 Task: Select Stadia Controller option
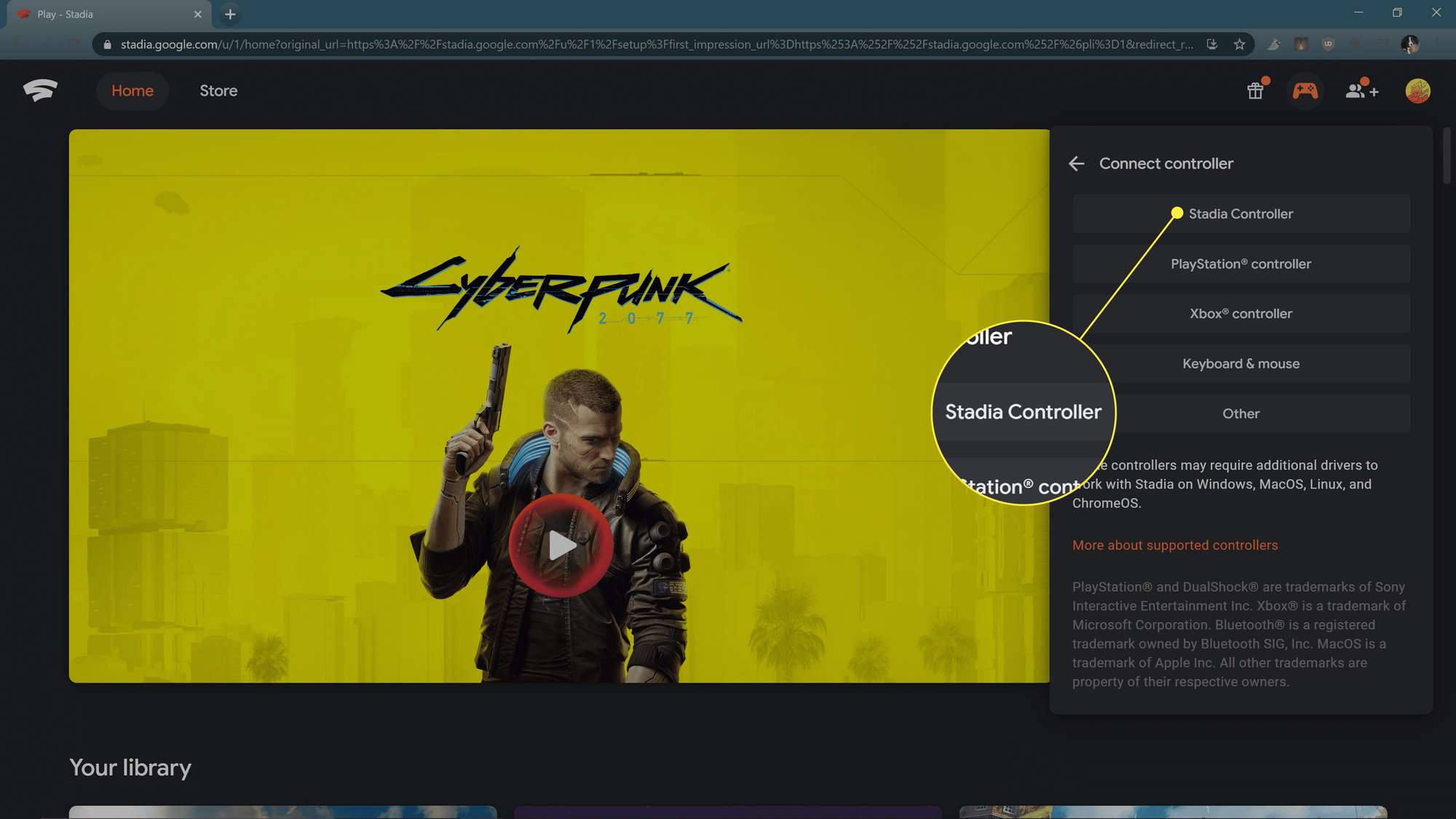click(x=1241, y=213)
